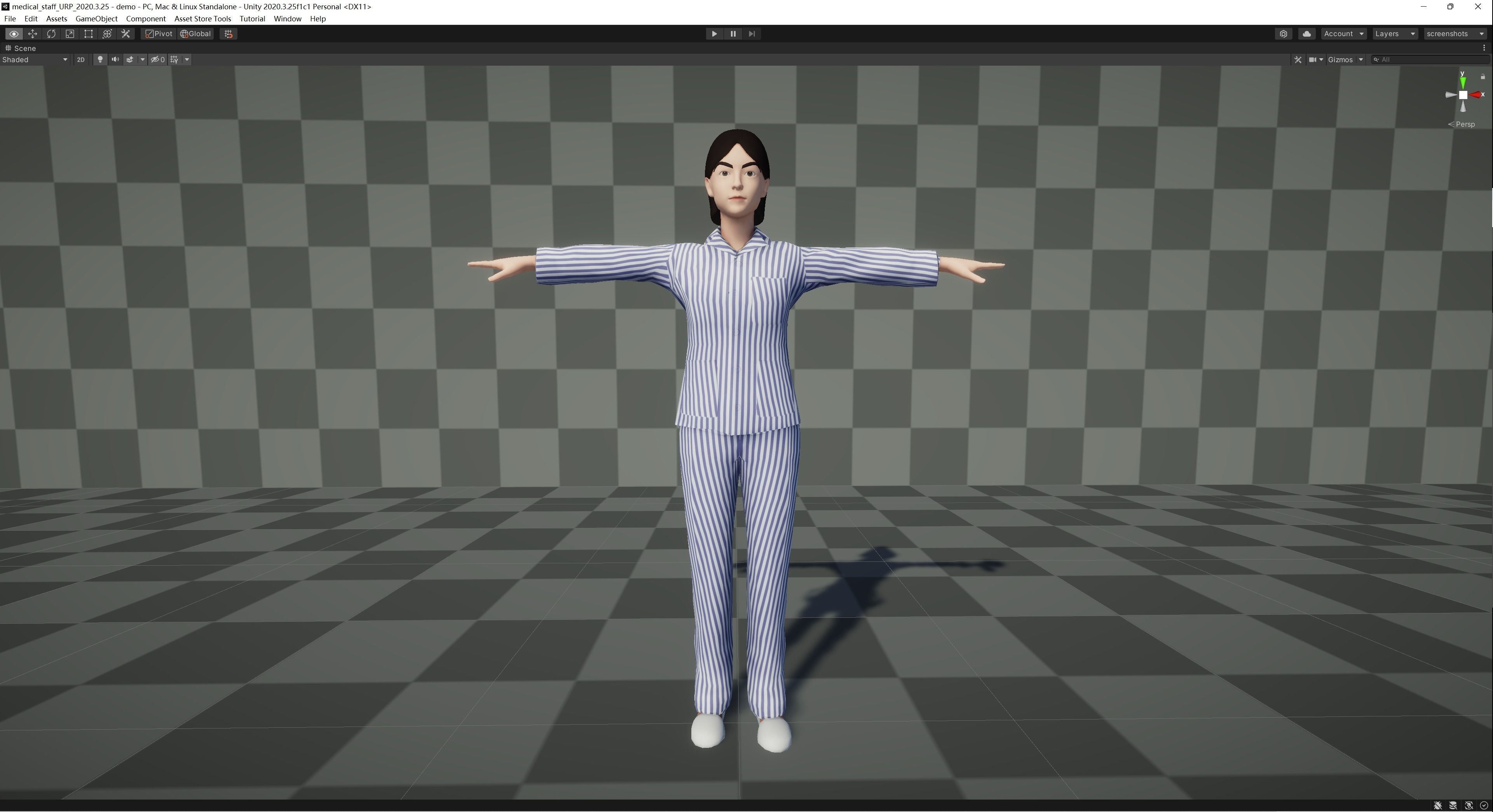The height and width of the screenshot is (812, 1493).
Task: Click the gray bottom axis cone
Action: point(1463,106)
